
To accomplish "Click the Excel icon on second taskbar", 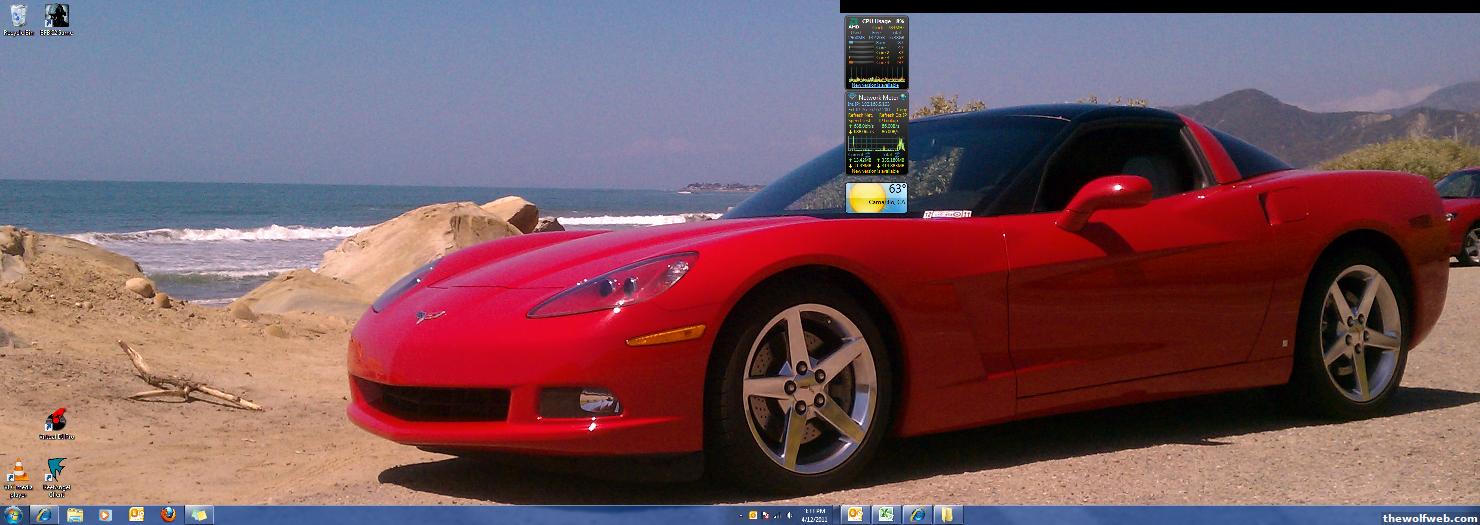I will pyautogui.click(x=885, y=515).
